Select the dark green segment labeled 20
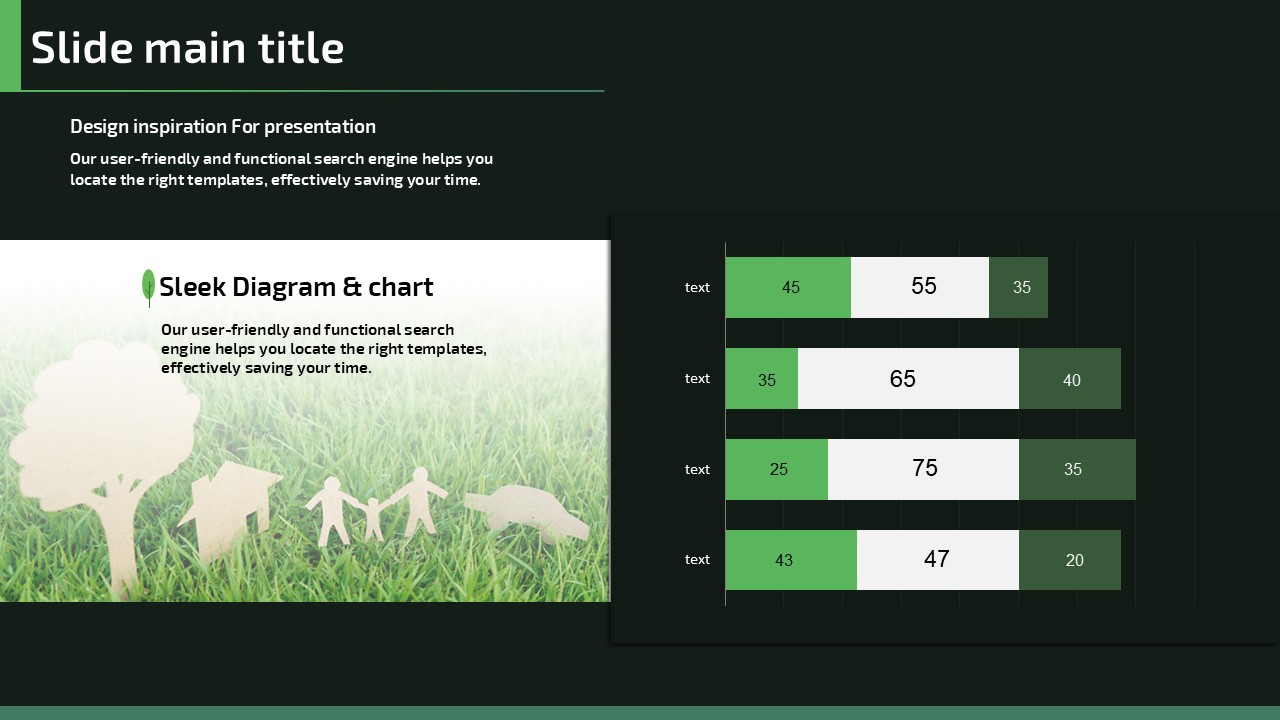 tap(1070, 560)
